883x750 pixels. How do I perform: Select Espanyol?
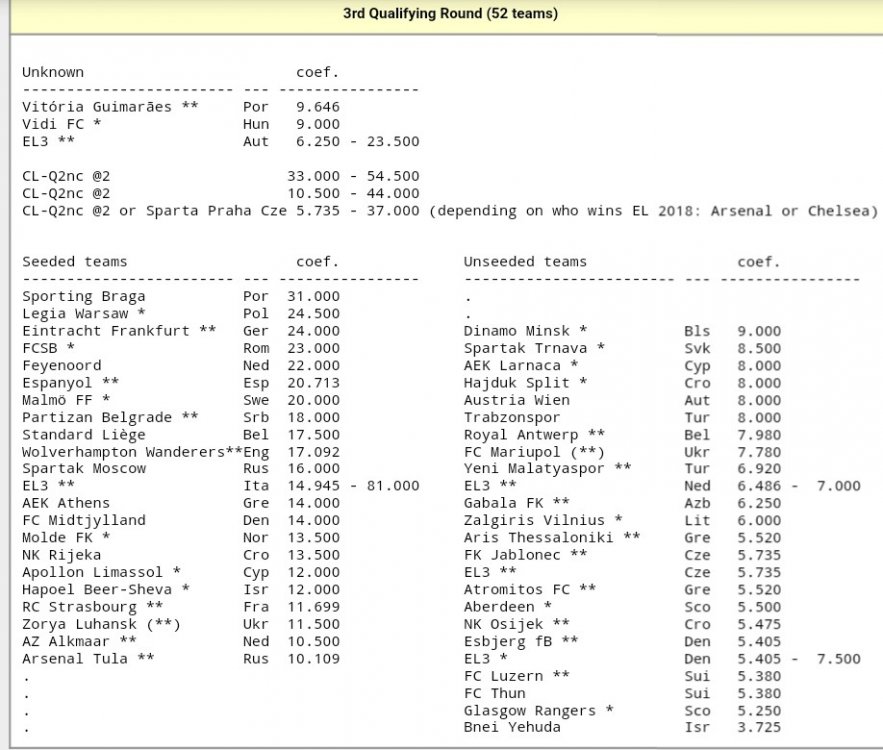point(57,383)
